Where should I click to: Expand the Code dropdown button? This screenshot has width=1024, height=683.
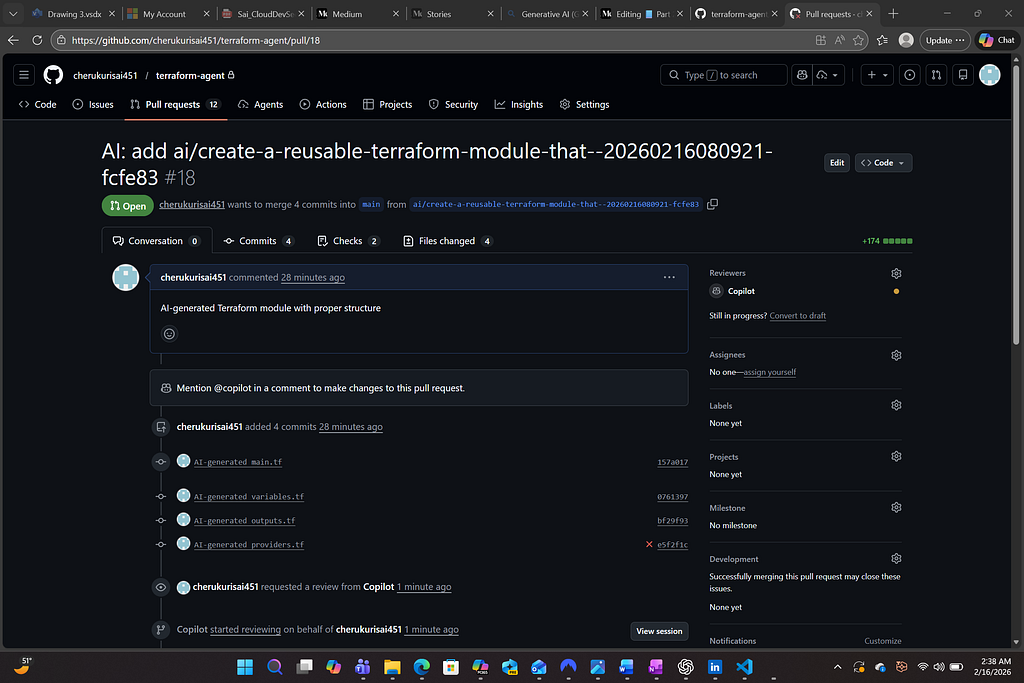click(x=884, y=163)
